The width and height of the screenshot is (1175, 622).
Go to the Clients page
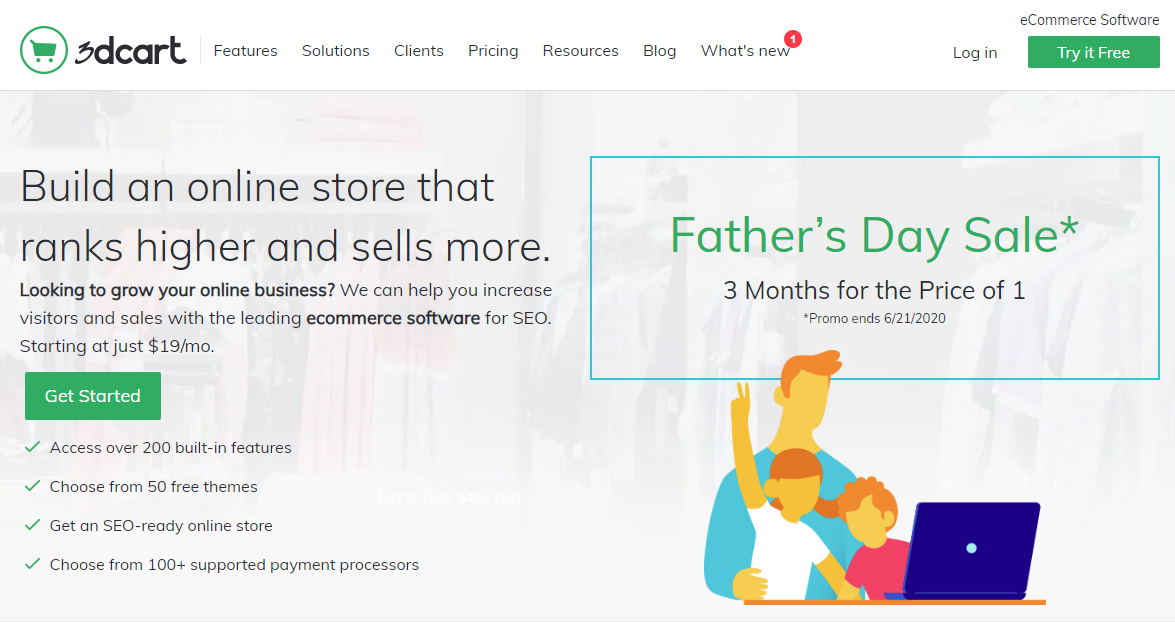click(x=419, y=51)
